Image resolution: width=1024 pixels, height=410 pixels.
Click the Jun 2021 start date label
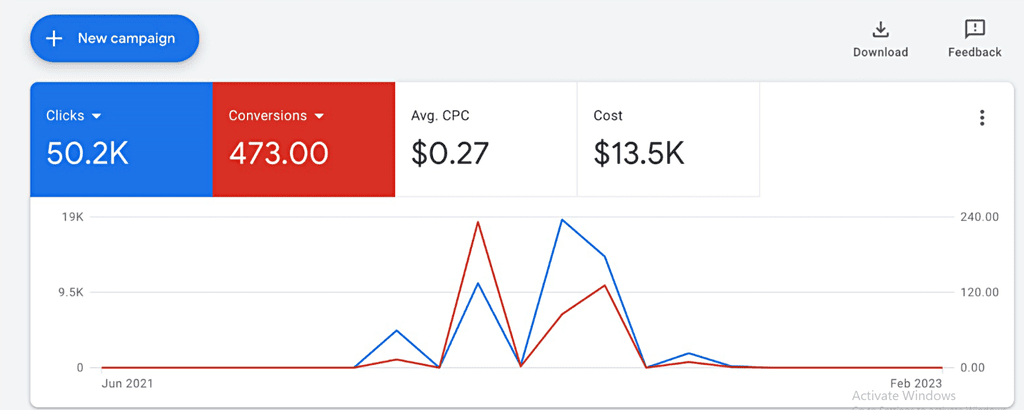pos(128,383)
